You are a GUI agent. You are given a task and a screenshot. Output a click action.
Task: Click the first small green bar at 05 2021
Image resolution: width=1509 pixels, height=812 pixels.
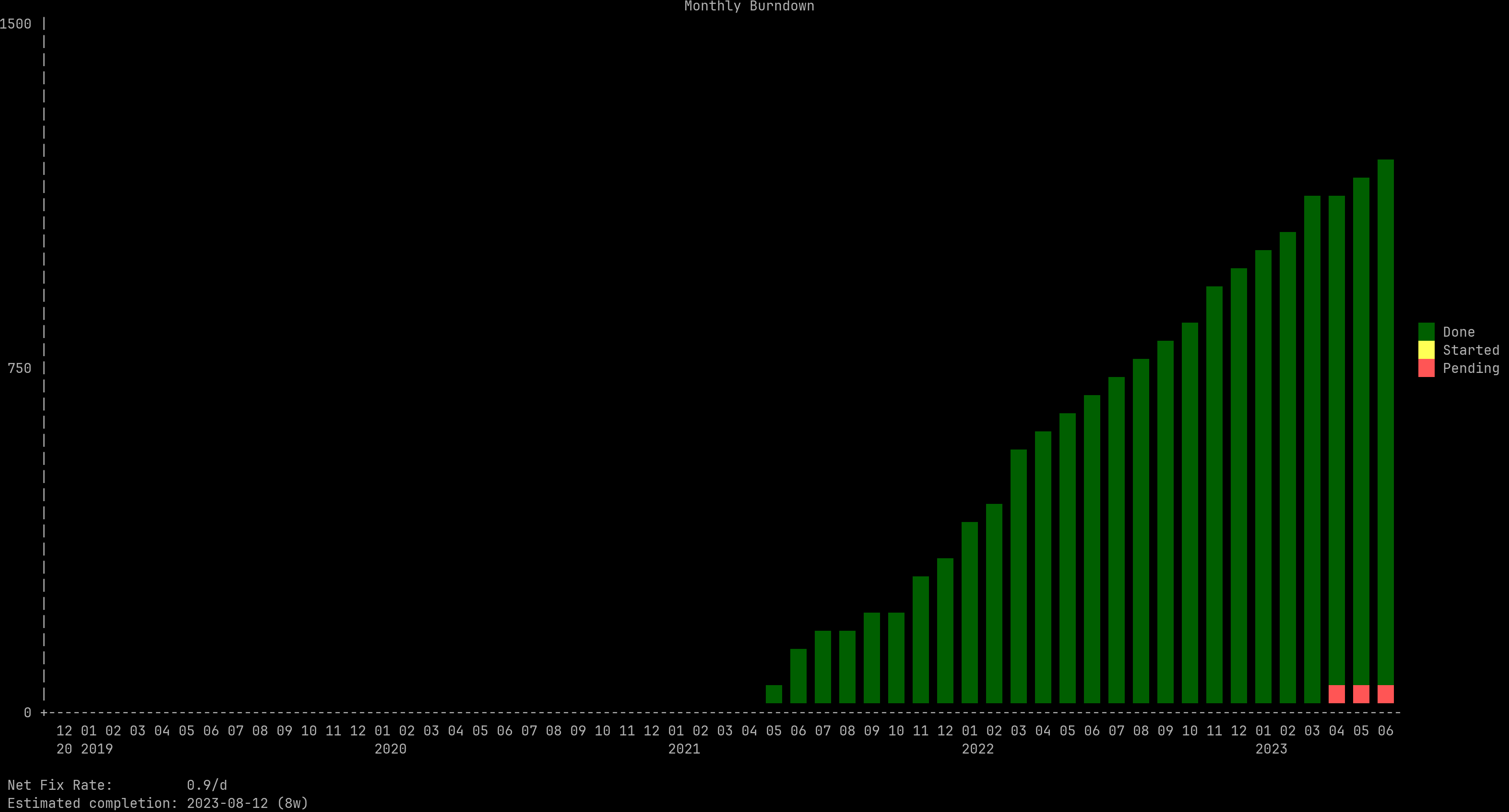(773, 694)
